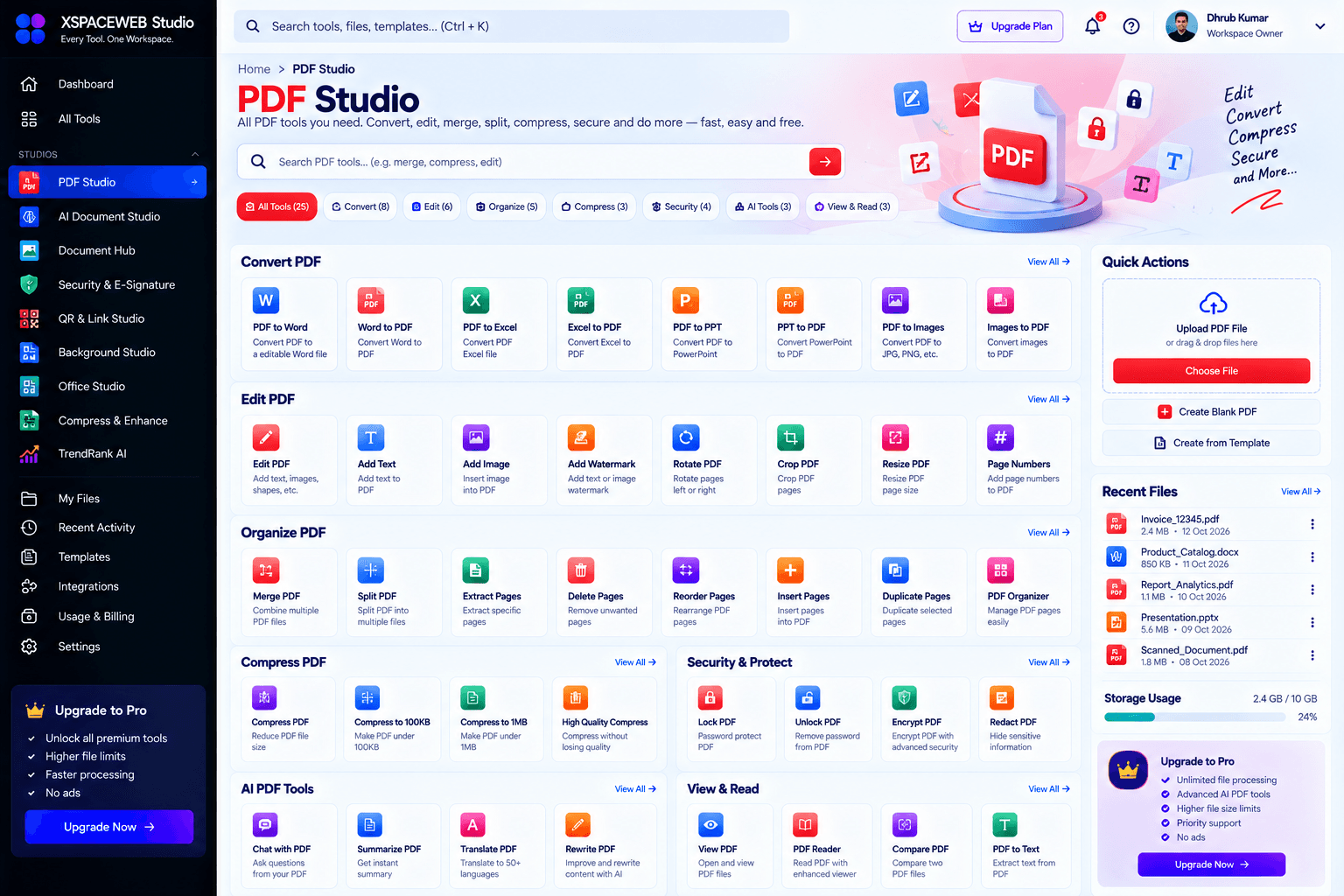
Task: Open the help question mark icon
Action: click(x=1131, y=26)
